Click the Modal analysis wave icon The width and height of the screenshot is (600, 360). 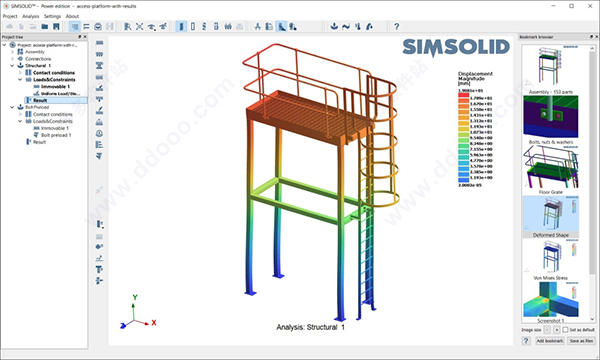tap(346, 26)
